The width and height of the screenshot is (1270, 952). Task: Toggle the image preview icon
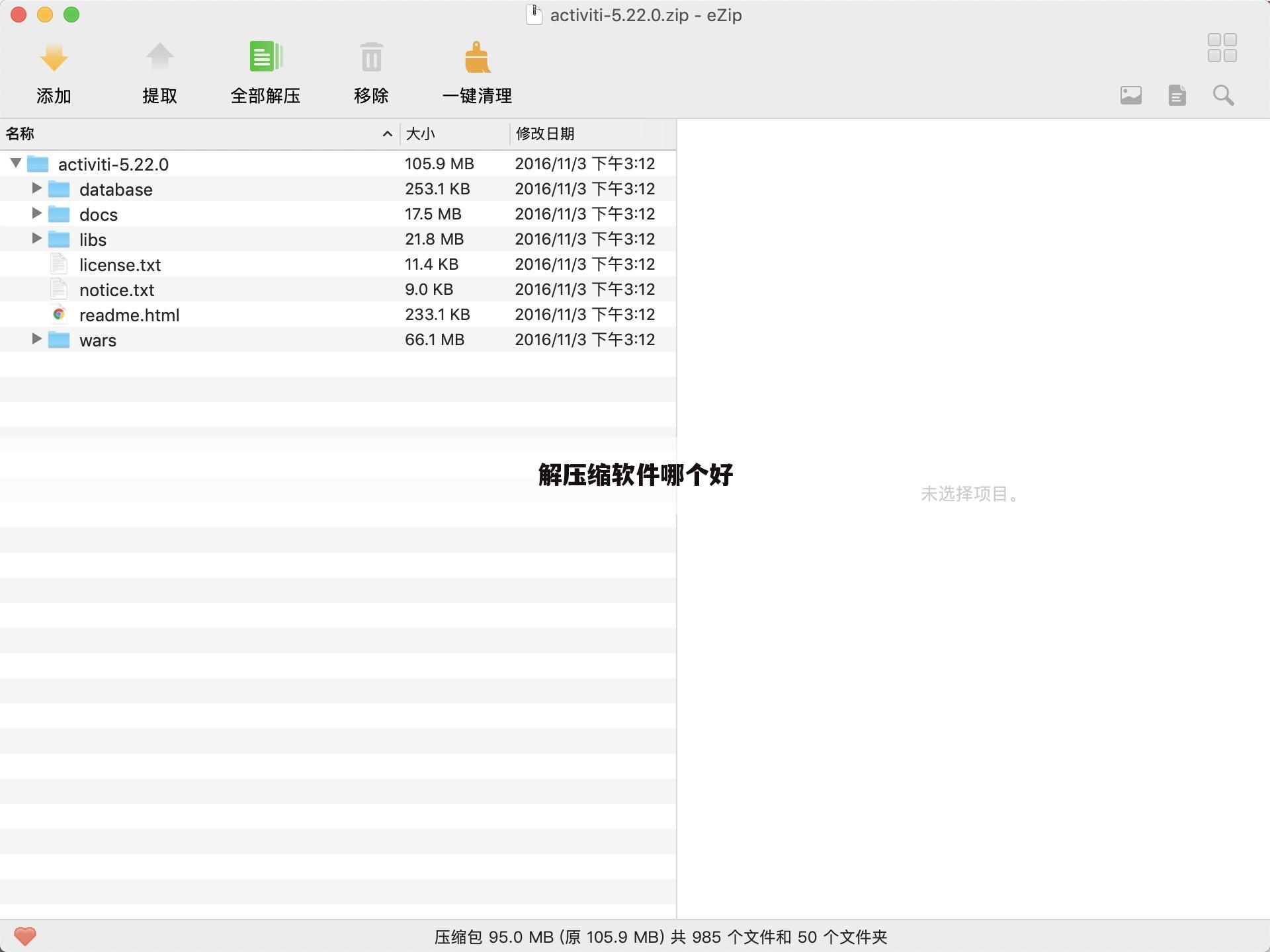click(x=1131, y=95)
